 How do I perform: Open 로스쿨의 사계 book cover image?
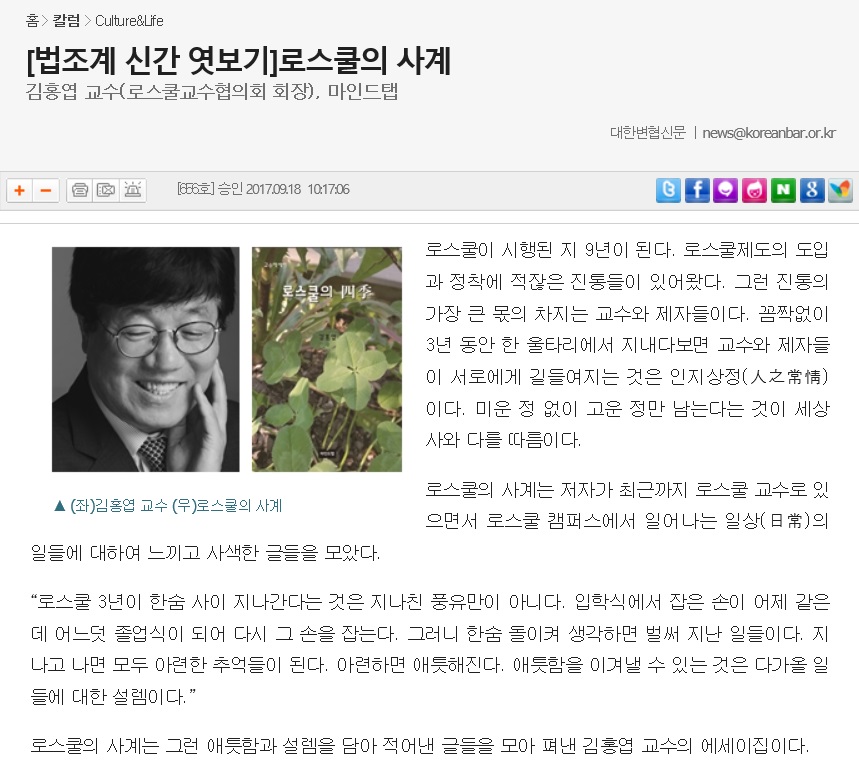point(327,359)
